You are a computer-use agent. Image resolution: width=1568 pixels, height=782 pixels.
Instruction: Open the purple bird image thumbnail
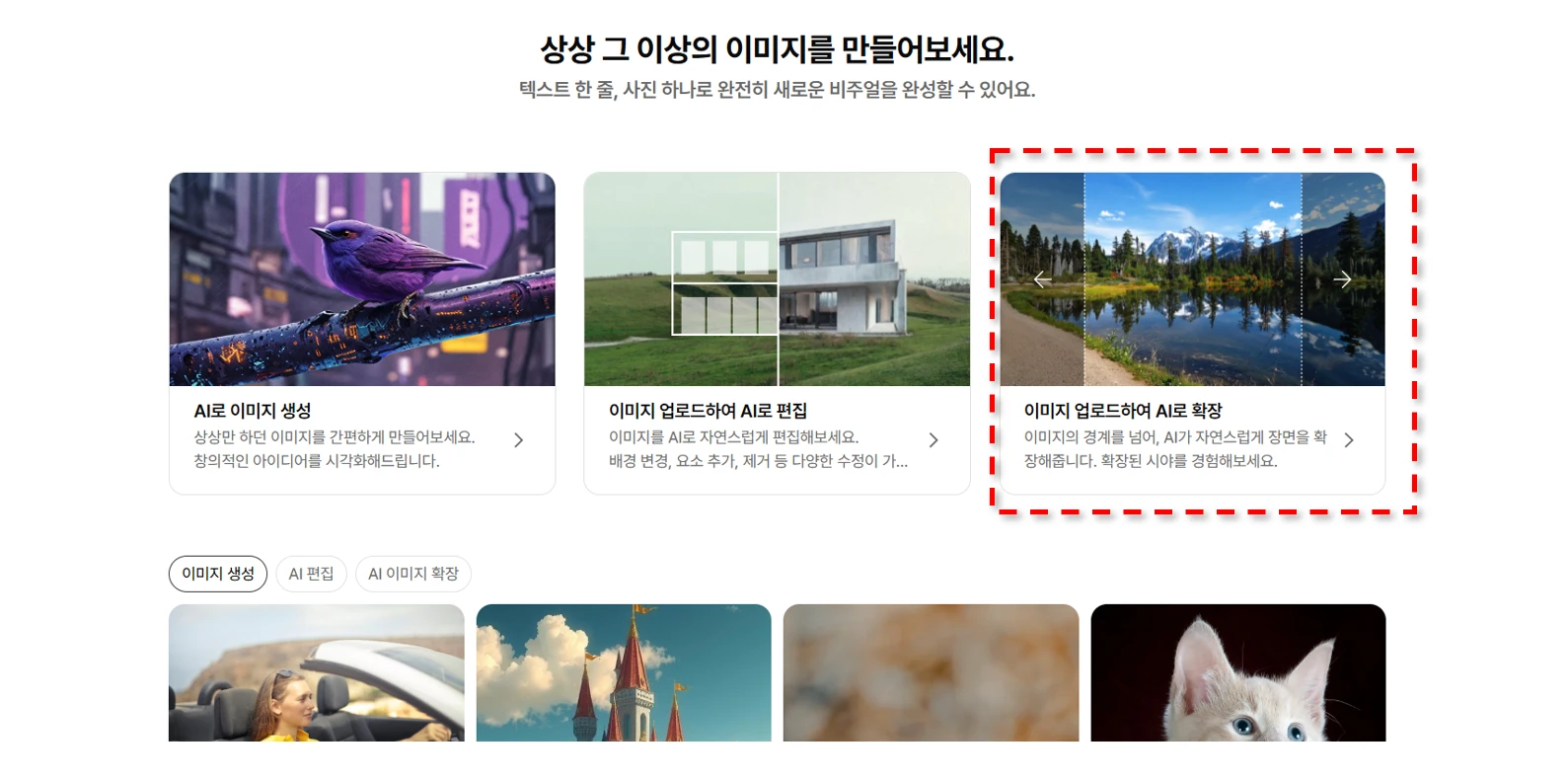(362, 279)
